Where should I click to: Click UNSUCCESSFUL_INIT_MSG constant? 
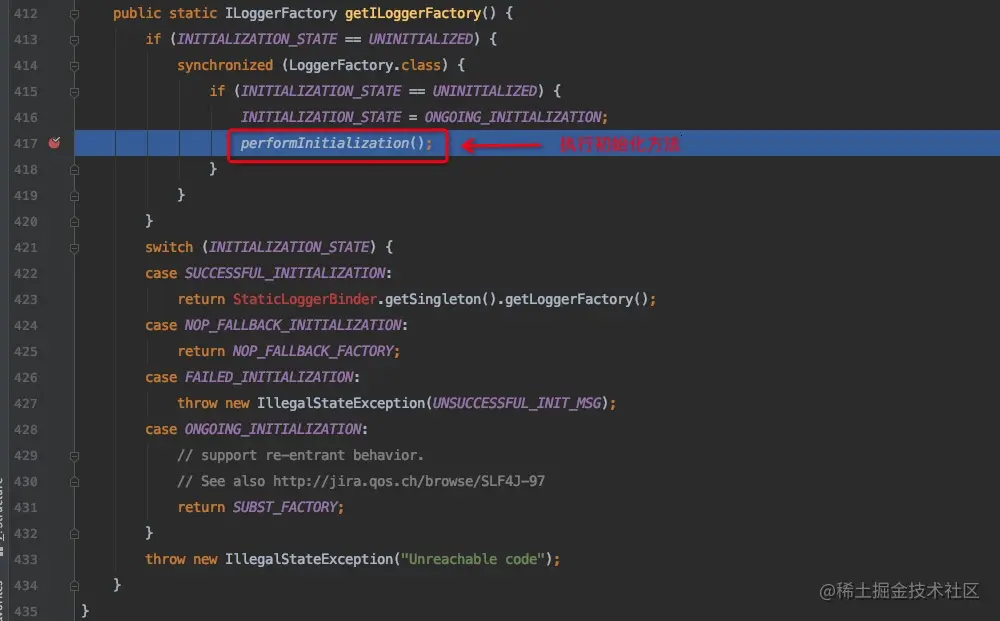(517, 404)
